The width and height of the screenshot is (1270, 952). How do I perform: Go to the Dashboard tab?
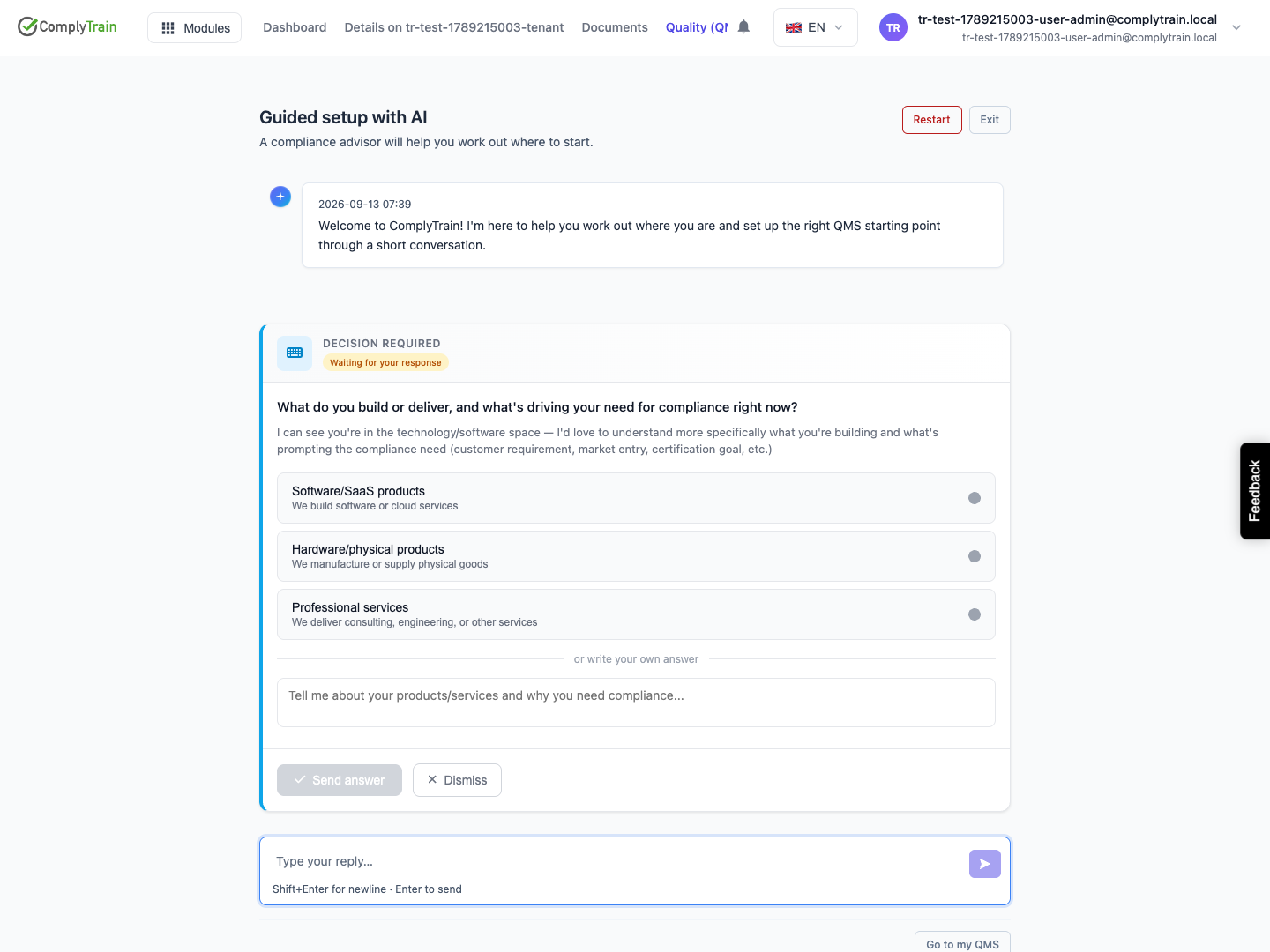click(295, 27)
